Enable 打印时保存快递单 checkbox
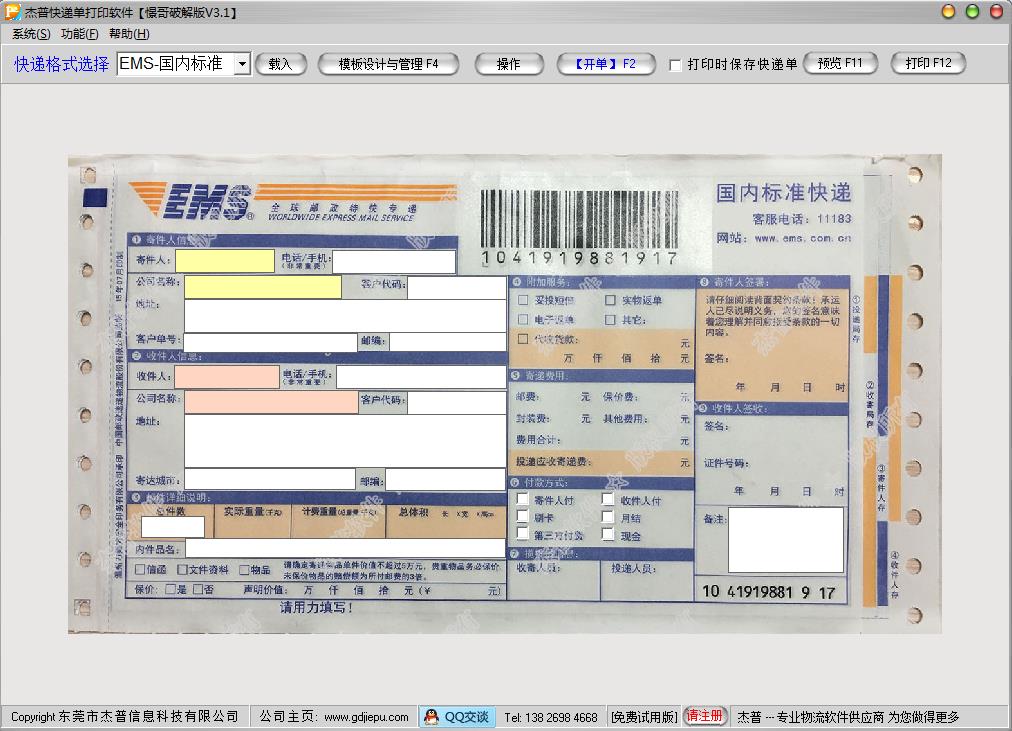This screenshot has width=1012, height=731. click(675, 65)
